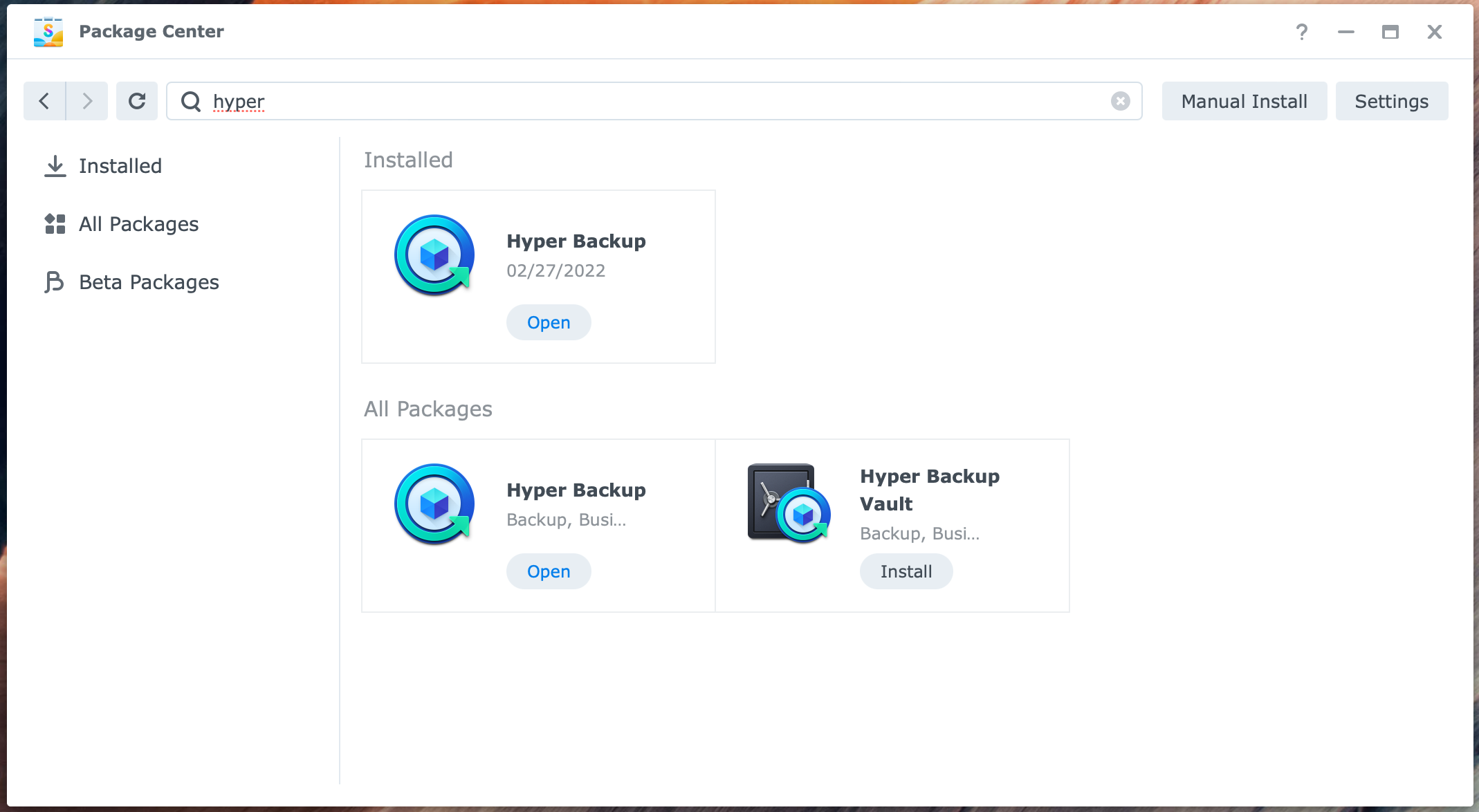
Task: Open Hyper Backup from the Installed section
Action: click(x=549, y=322)
